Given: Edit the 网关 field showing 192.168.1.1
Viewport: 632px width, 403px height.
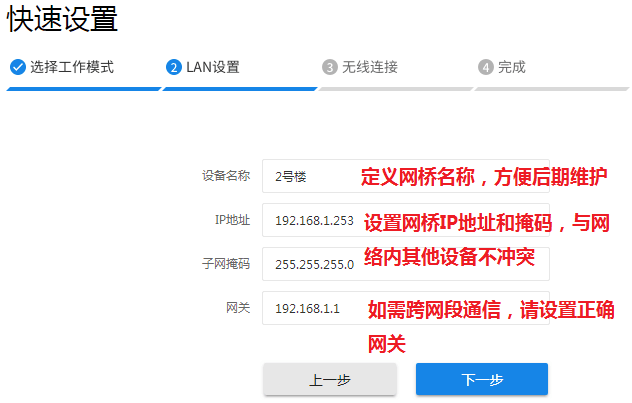Looking at the screenshot, I should [x=310, y=309].
